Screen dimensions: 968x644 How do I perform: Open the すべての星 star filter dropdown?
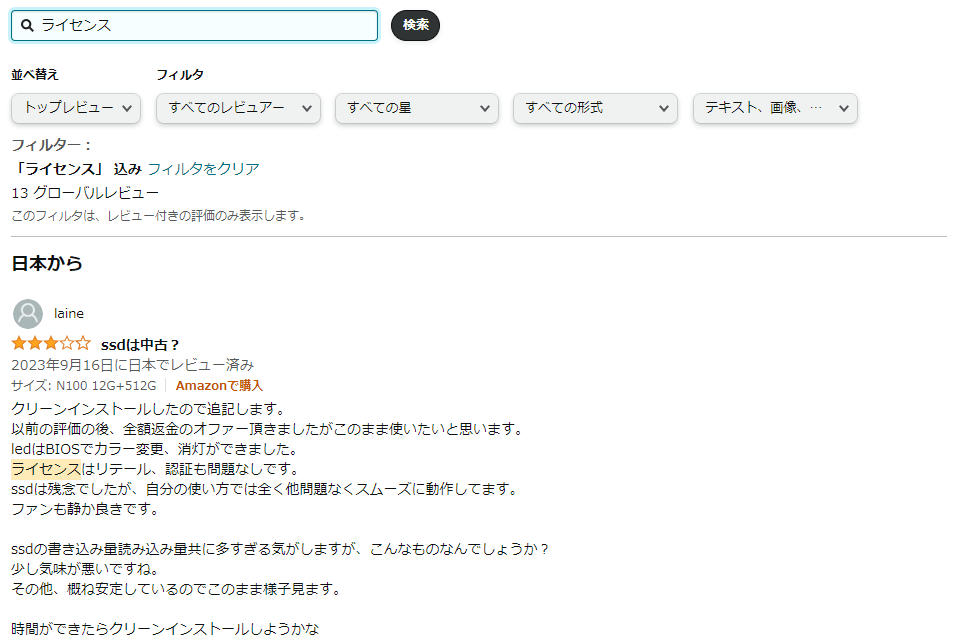pyautogui.click(x=416, y=108)
